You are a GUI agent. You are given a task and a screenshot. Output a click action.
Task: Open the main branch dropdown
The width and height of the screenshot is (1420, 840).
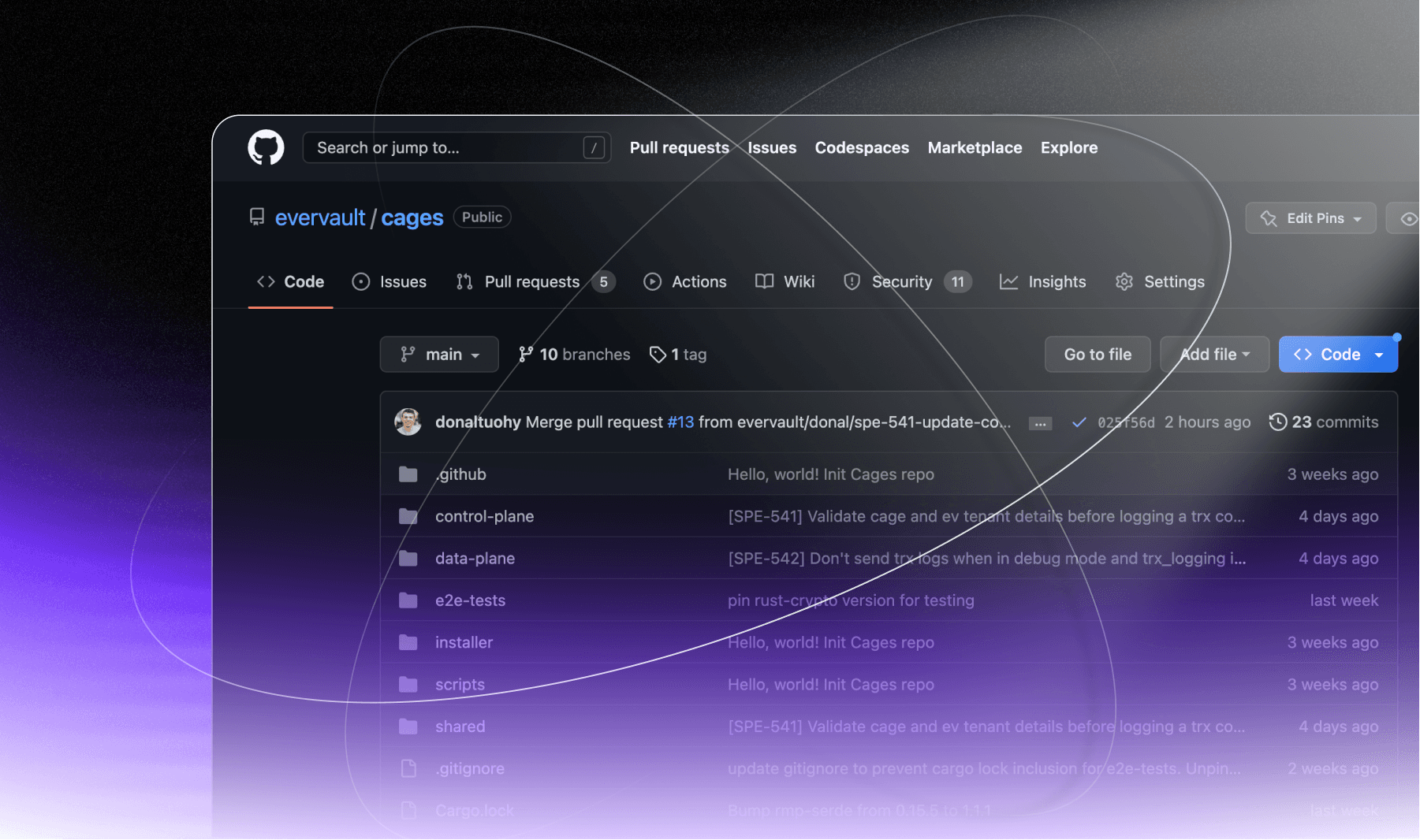click(x=439, y=355)
